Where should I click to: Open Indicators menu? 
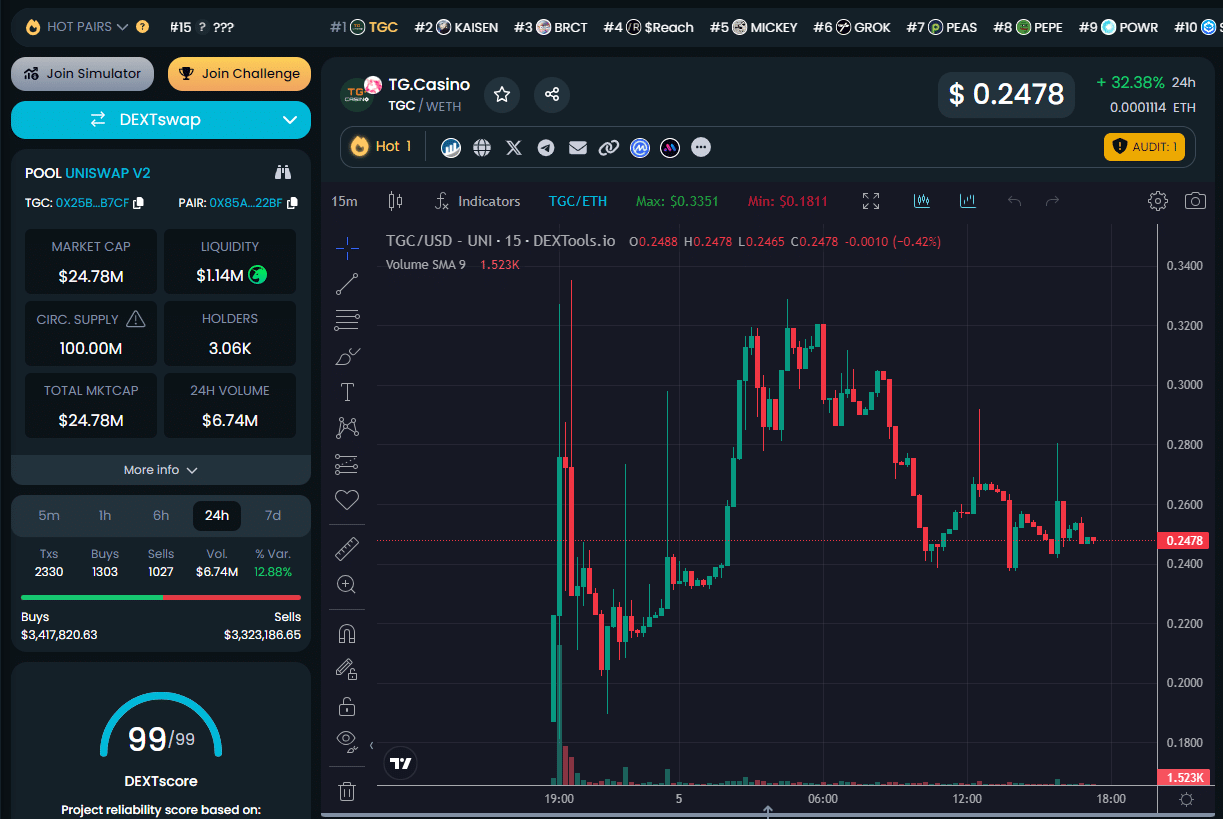point(477,201)
